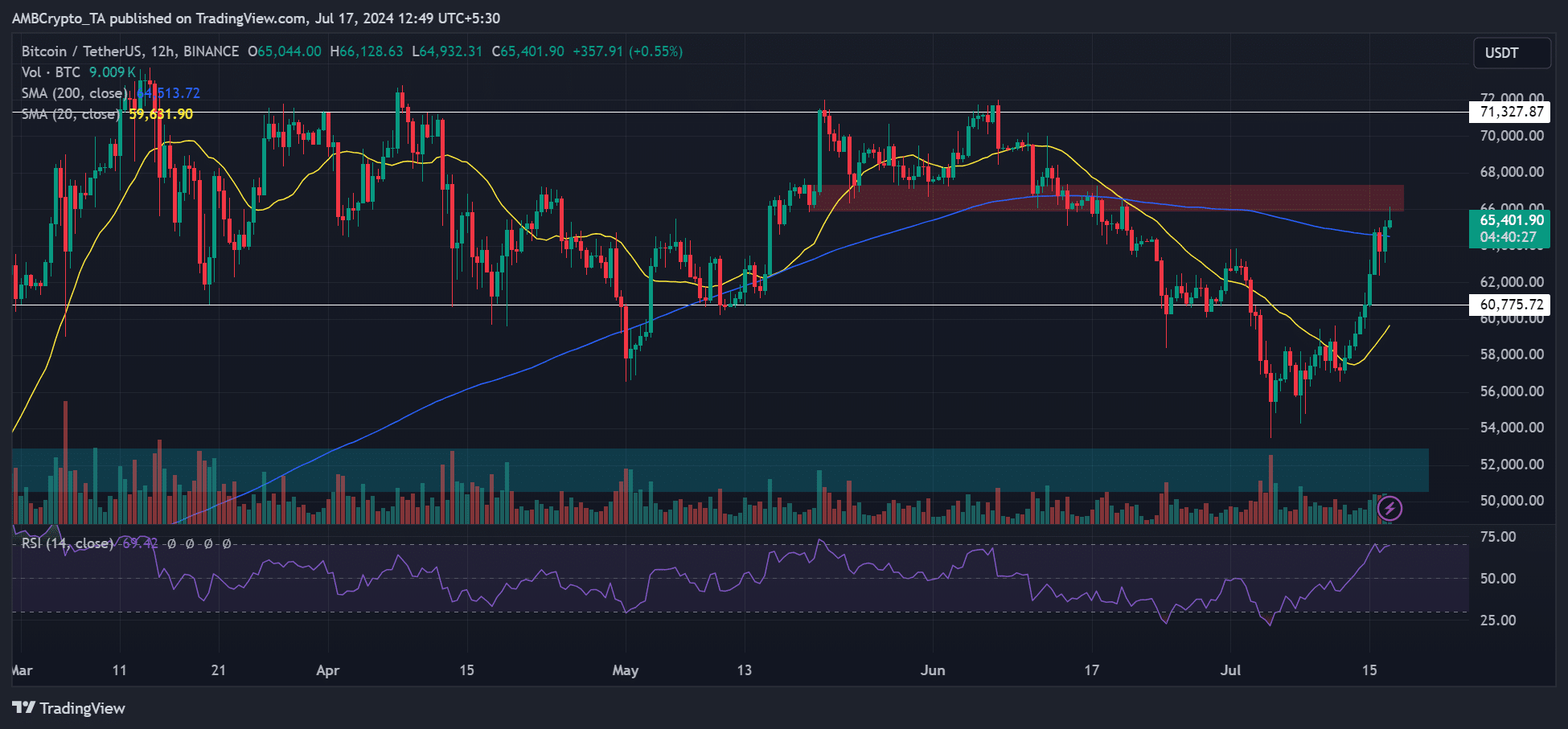Click the date label 13 on time axis
This screenshot has height=729, width=1568.
point(745,670)
